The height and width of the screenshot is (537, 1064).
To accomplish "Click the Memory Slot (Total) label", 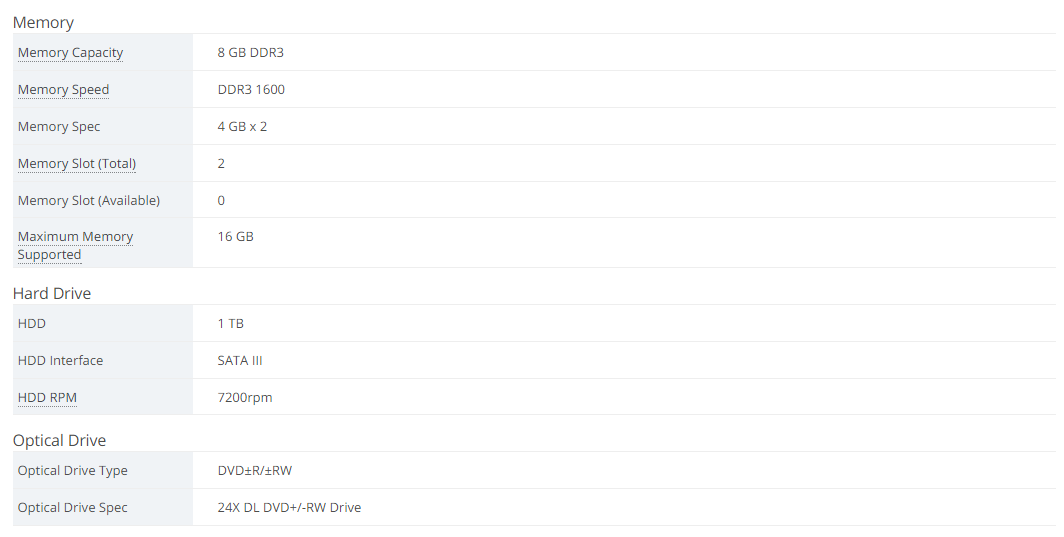I will (x=77, y=164).
